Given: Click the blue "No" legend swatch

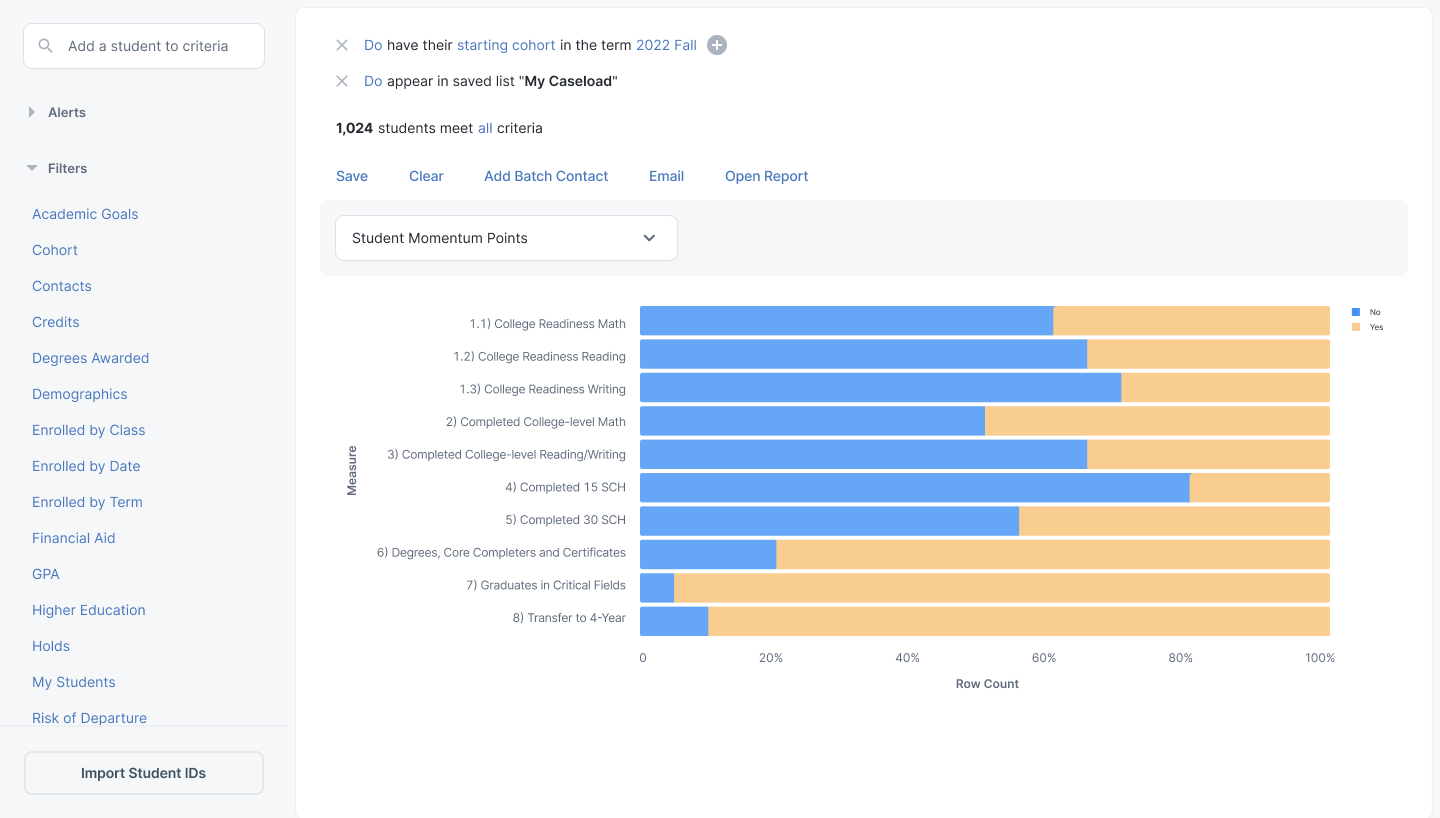Looking at the screenshot, I should click(x=1356, y=312).
